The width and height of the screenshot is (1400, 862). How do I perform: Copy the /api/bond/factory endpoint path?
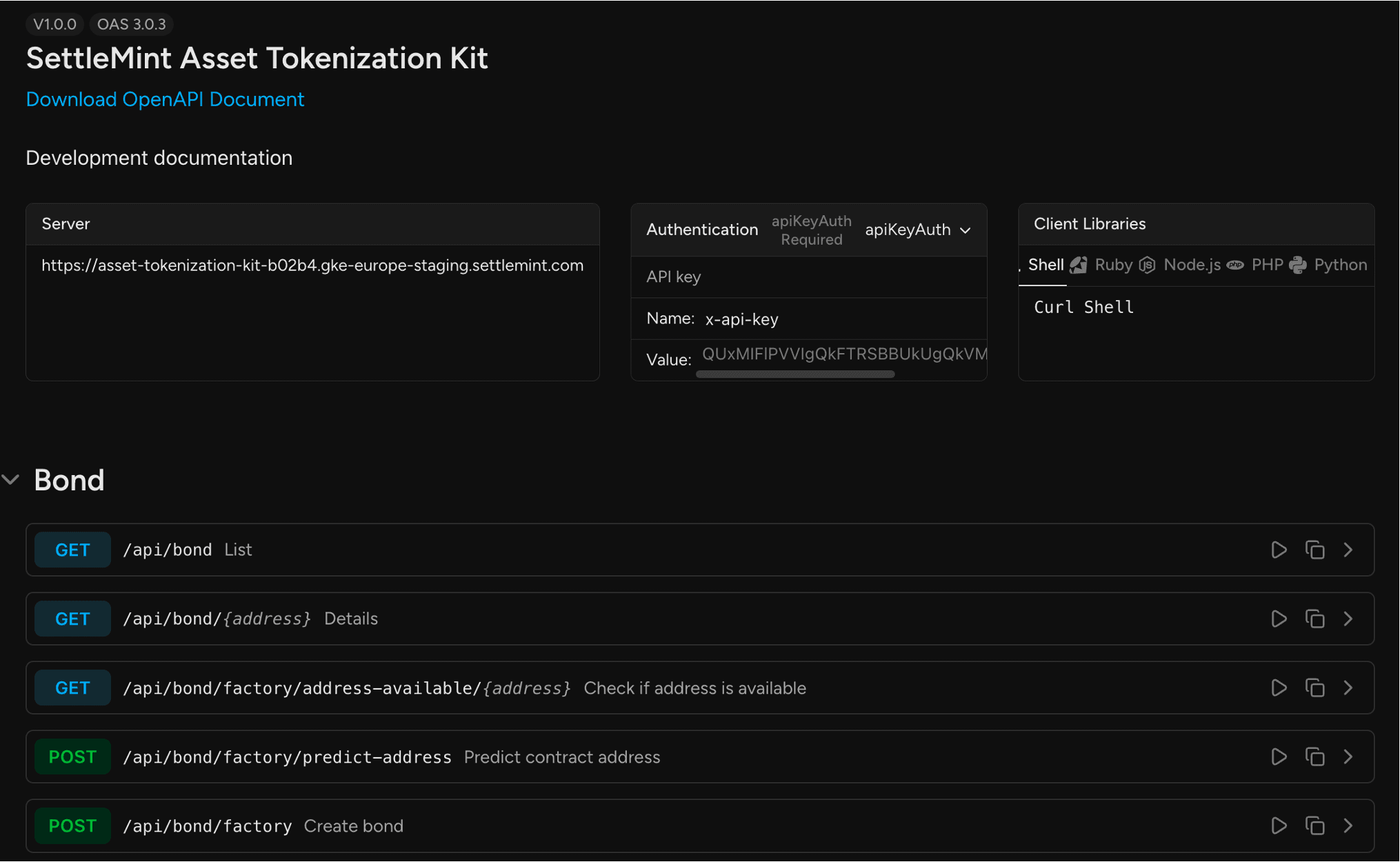1314,825
